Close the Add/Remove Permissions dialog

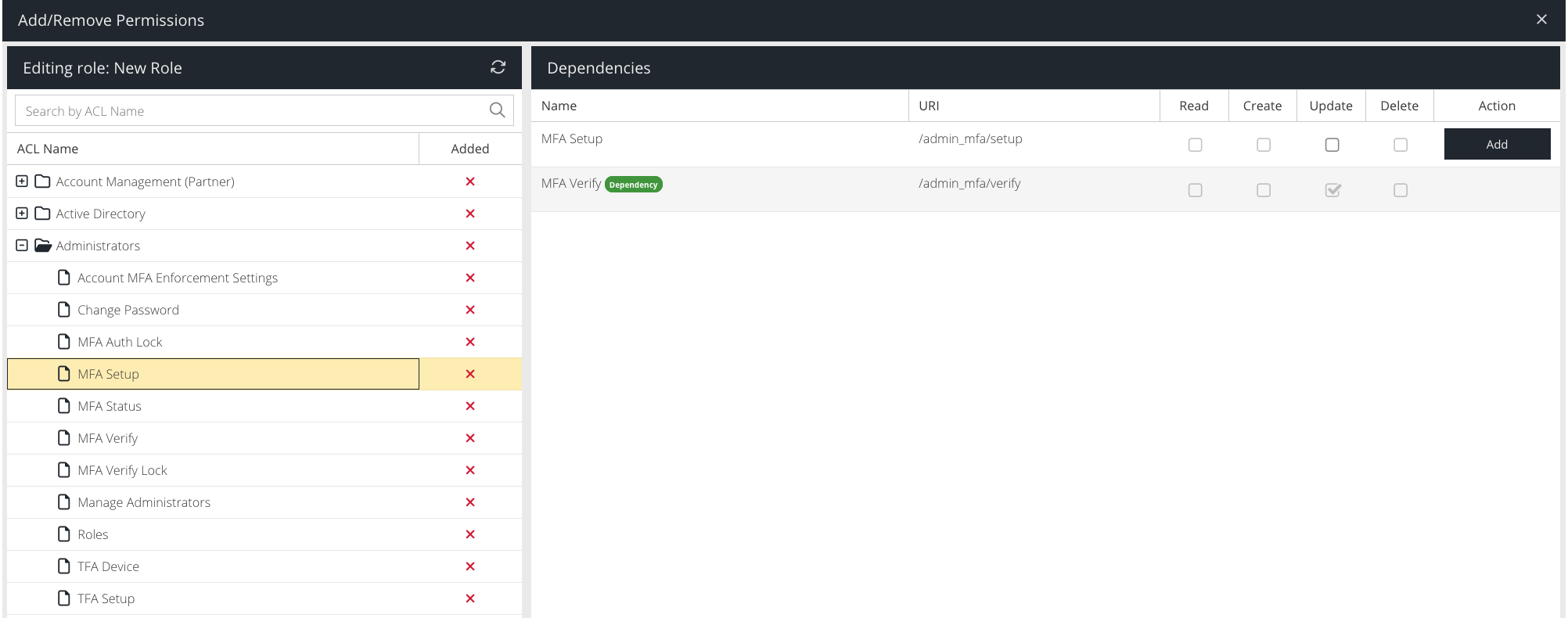[x=1541, y=20]
